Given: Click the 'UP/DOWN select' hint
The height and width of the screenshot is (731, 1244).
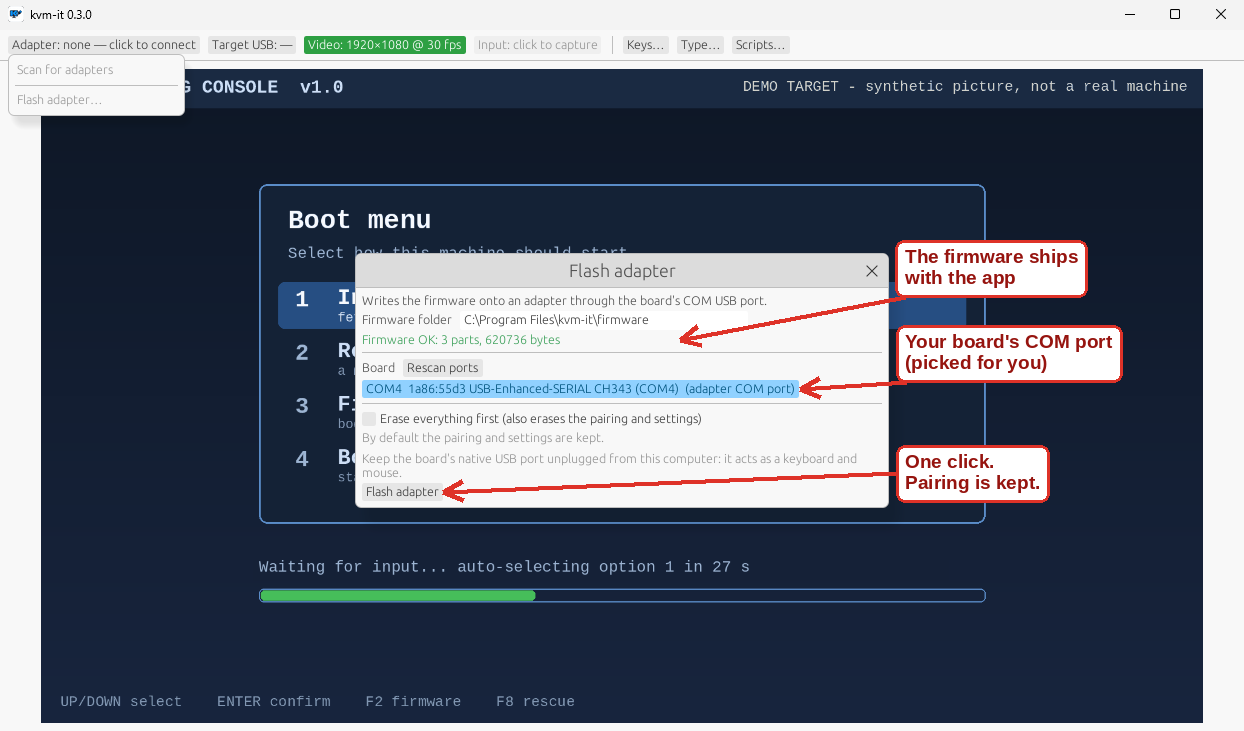Looking at the screenshot, I should coord(121,702).
